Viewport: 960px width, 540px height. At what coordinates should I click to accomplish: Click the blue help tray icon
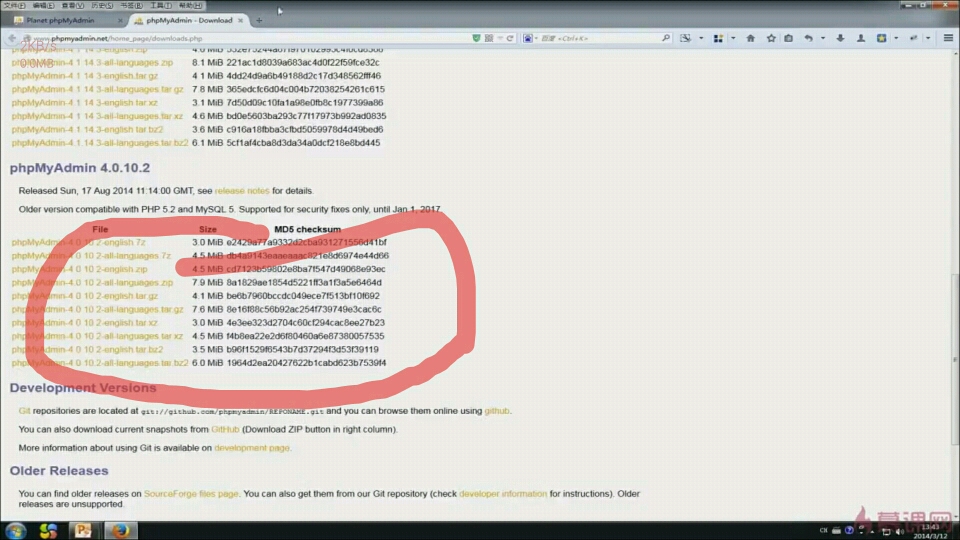click(849, 530)
